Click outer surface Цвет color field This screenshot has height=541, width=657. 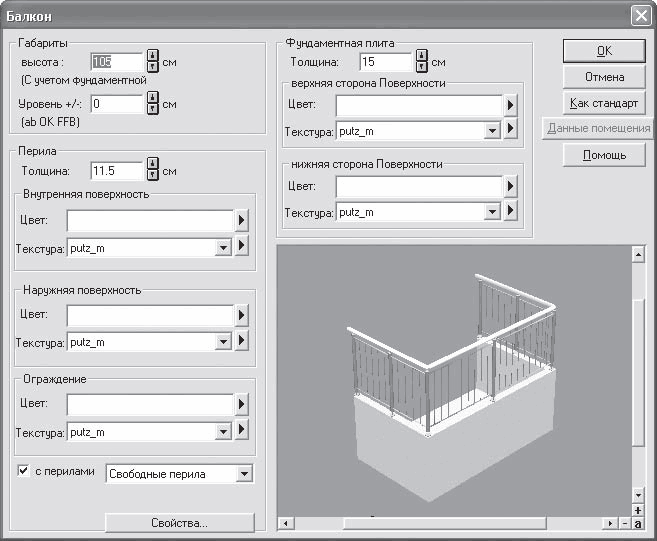[150, 315]
